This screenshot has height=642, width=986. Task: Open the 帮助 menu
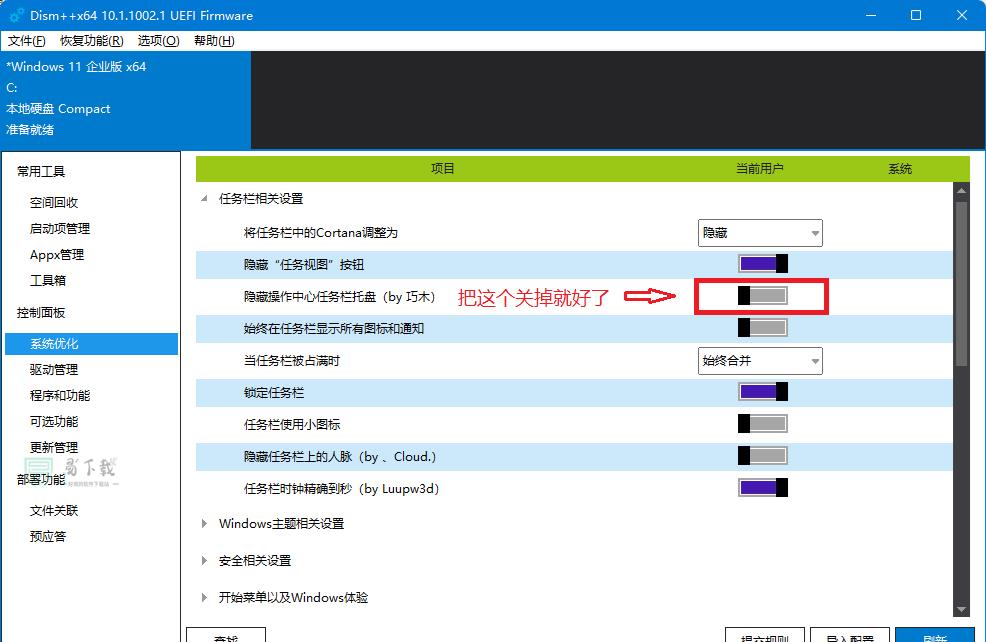click(212, 41)
